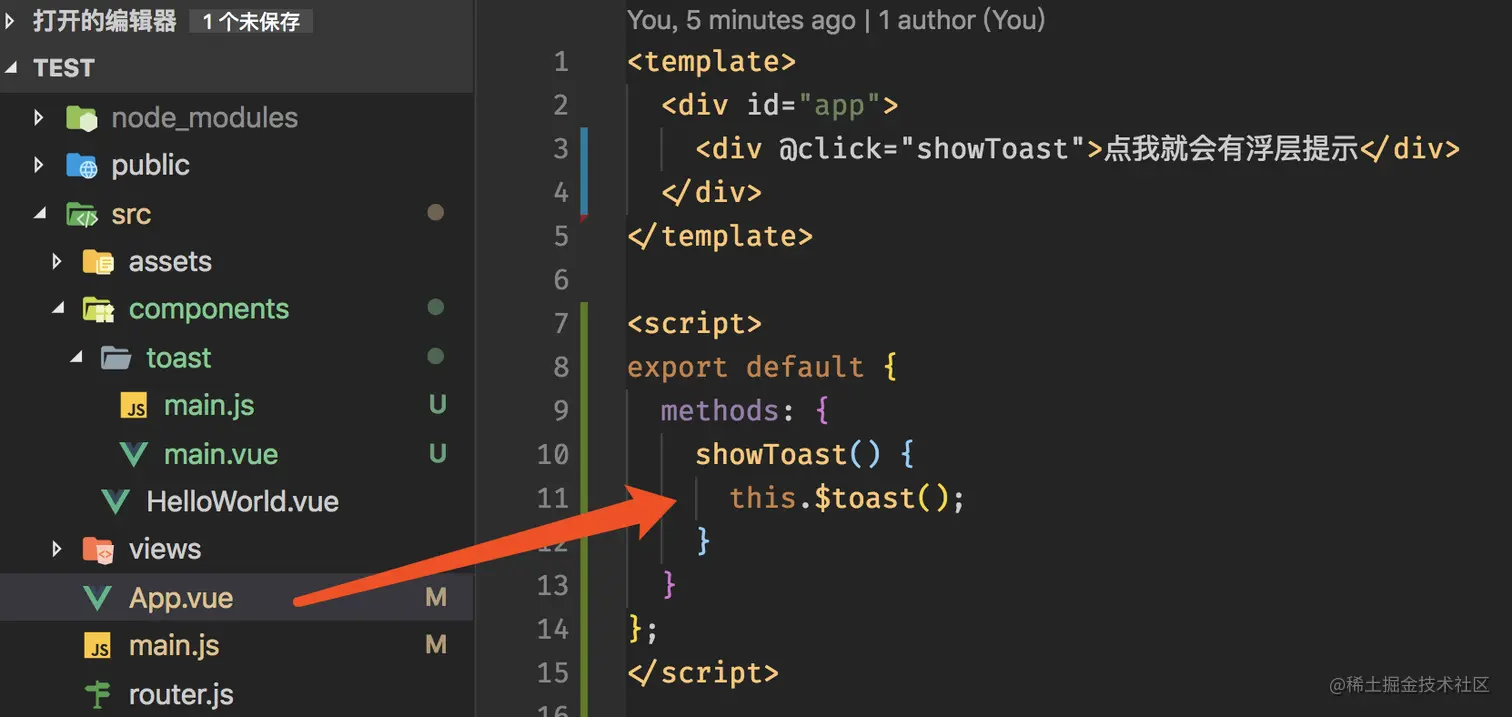Viewport: 1512px width, 717px height.
Task: Click the text 点我就会有浮层提示
Action: [x=1232, y=149]
